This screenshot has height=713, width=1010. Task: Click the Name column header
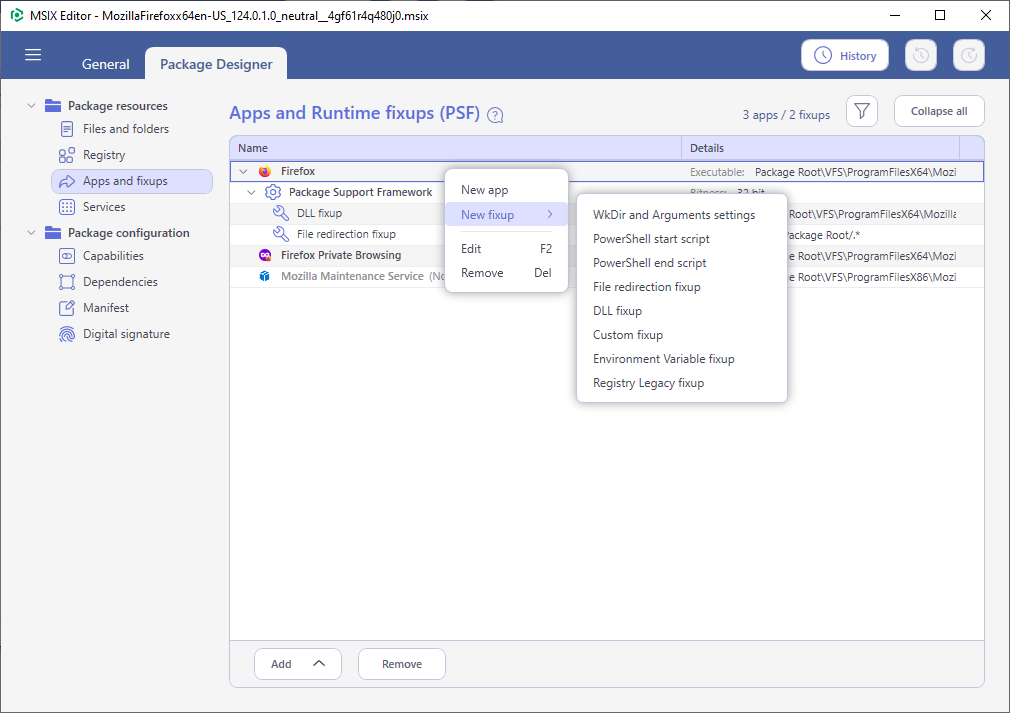[x=455, y=148]
